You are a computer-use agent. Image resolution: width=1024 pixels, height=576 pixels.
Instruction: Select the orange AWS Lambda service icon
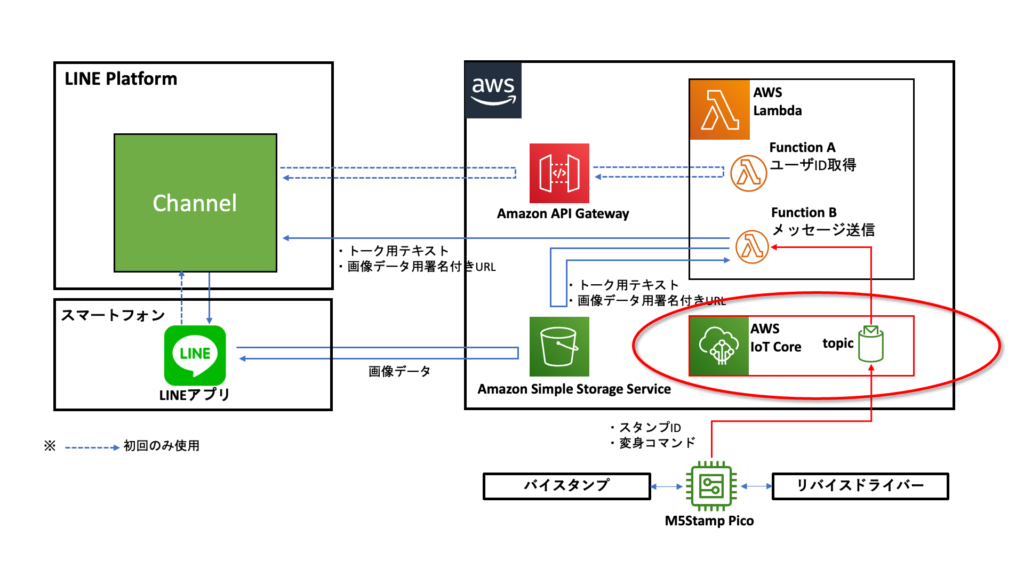click(x=719, y=109)
